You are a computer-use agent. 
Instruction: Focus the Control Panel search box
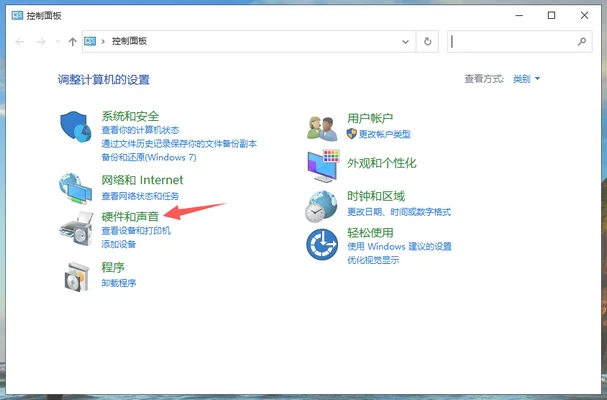(520, 41)
